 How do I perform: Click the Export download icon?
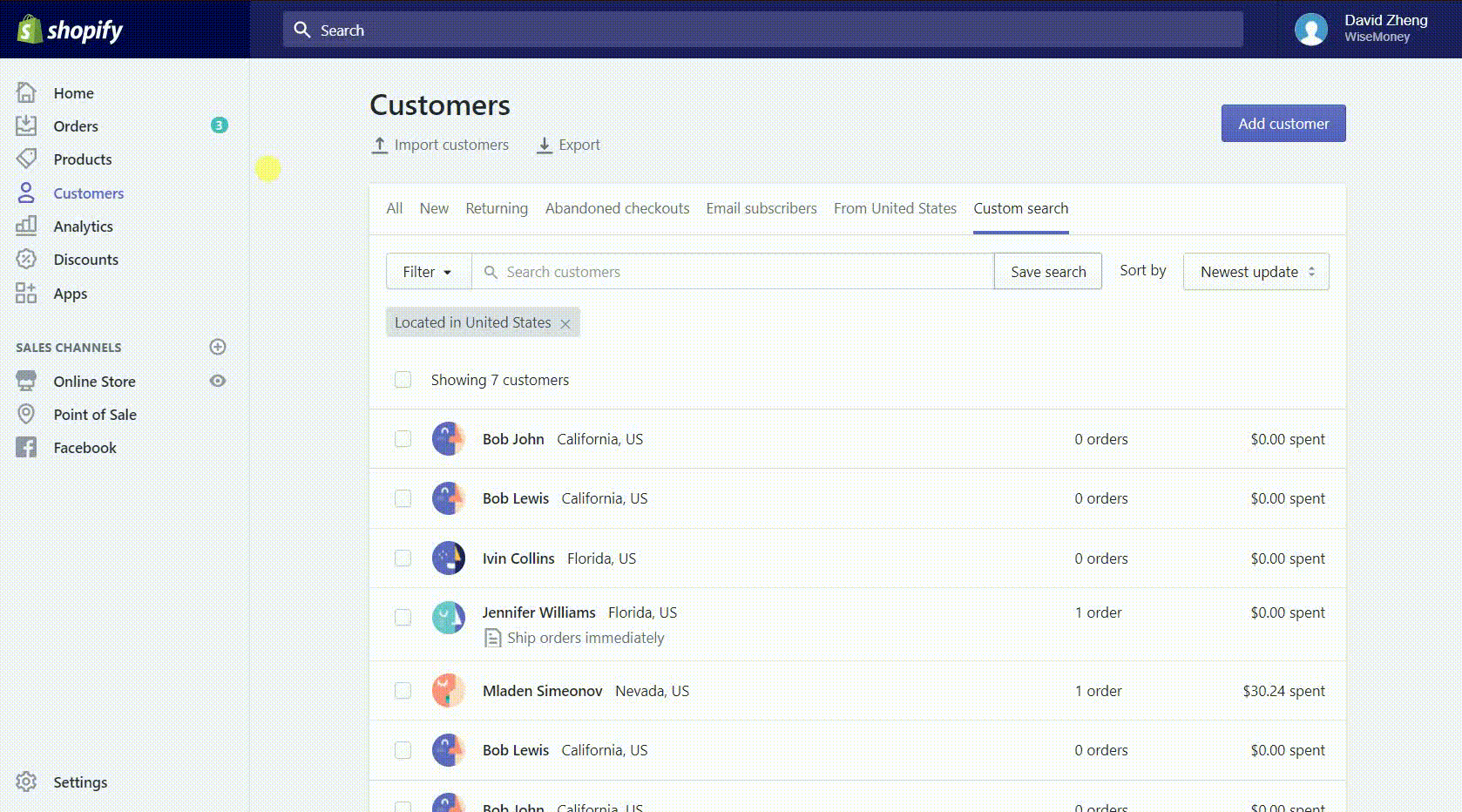coord(544,145)
